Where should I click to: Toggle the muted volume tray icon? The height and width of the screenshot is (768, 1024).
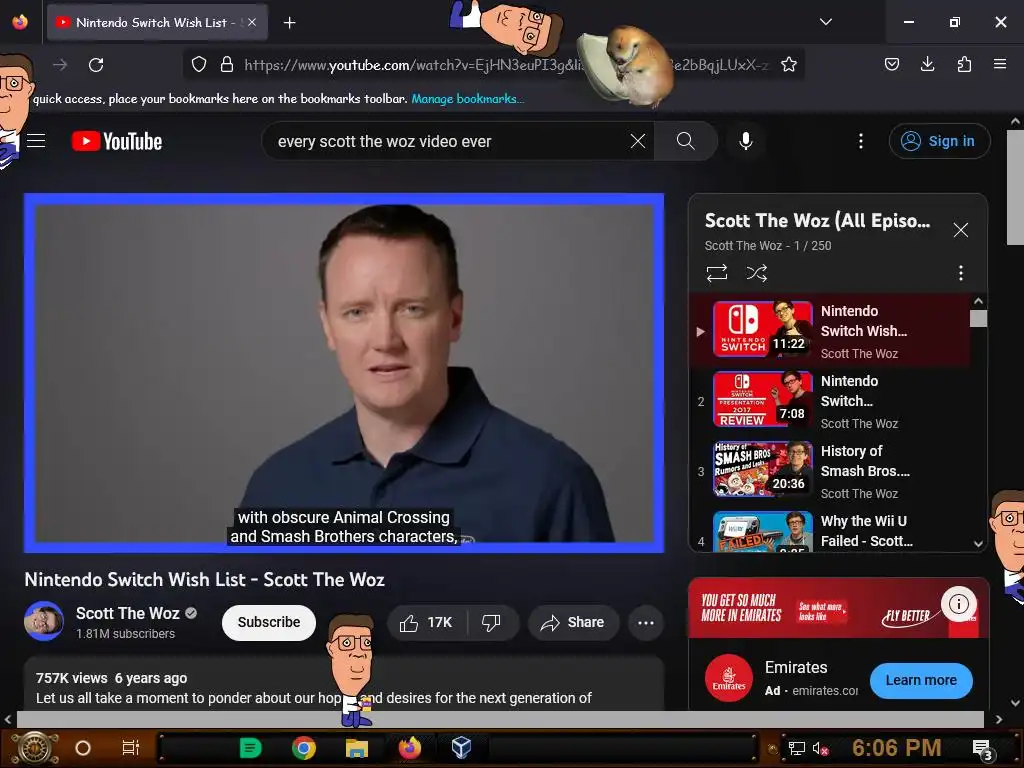pyautogui.click(x=821, y=748)
